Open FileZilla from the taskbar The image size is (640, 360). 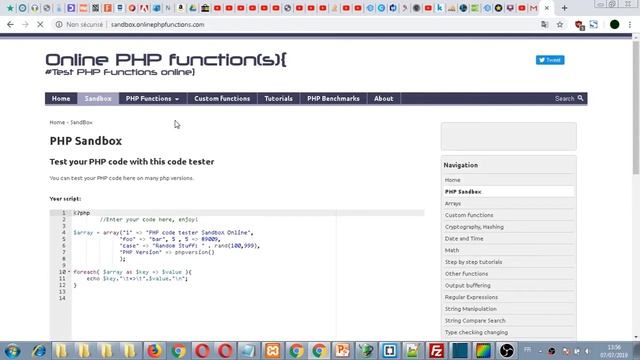pyautogui.click(x=436, y=351)
